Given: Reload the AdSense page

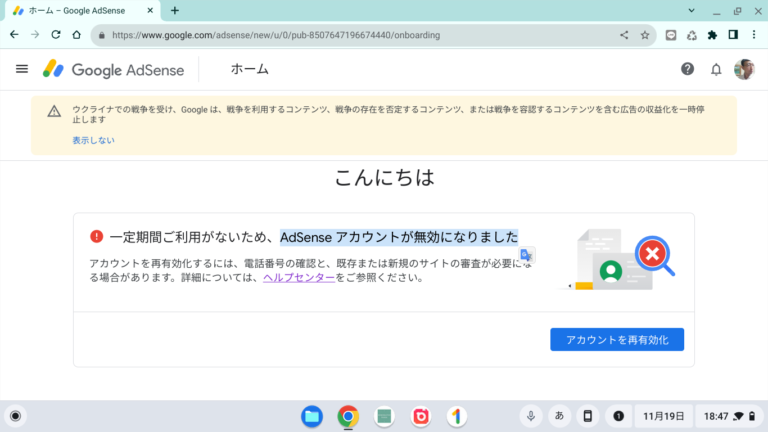Looking at the screenshot, I should pos(56,35).
